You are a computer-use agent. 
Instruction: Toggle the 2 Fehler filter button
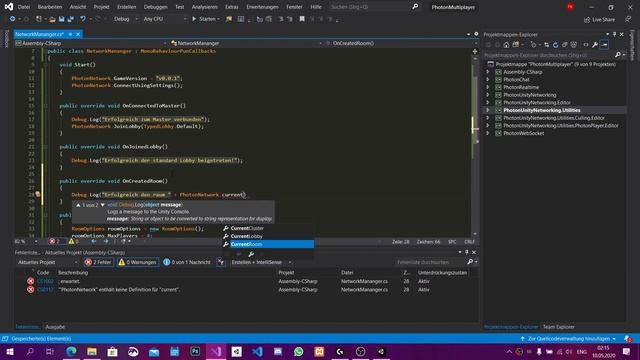tap(98, 262)
